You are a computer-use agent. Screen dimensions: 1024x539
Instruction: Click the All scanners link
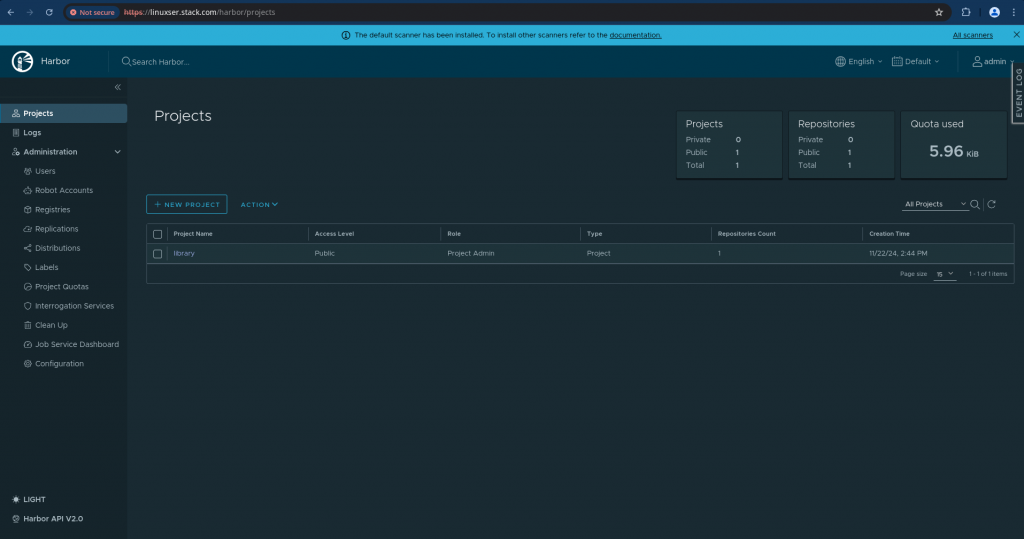click(x=972, y=35)
